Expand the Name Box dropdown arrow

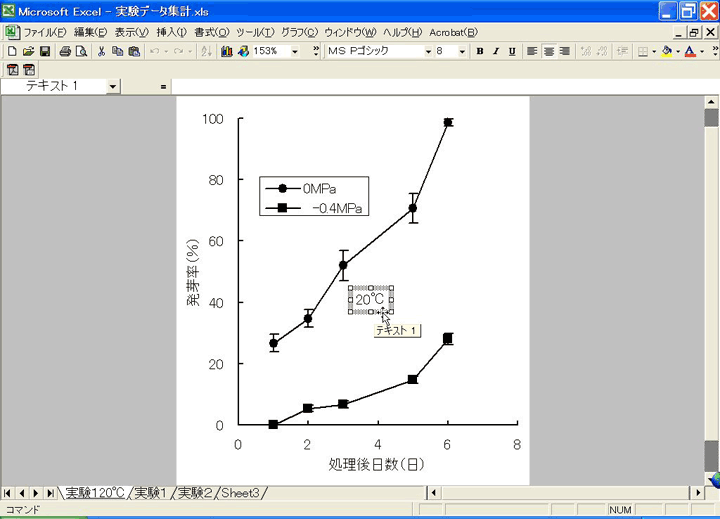(112, 87)
